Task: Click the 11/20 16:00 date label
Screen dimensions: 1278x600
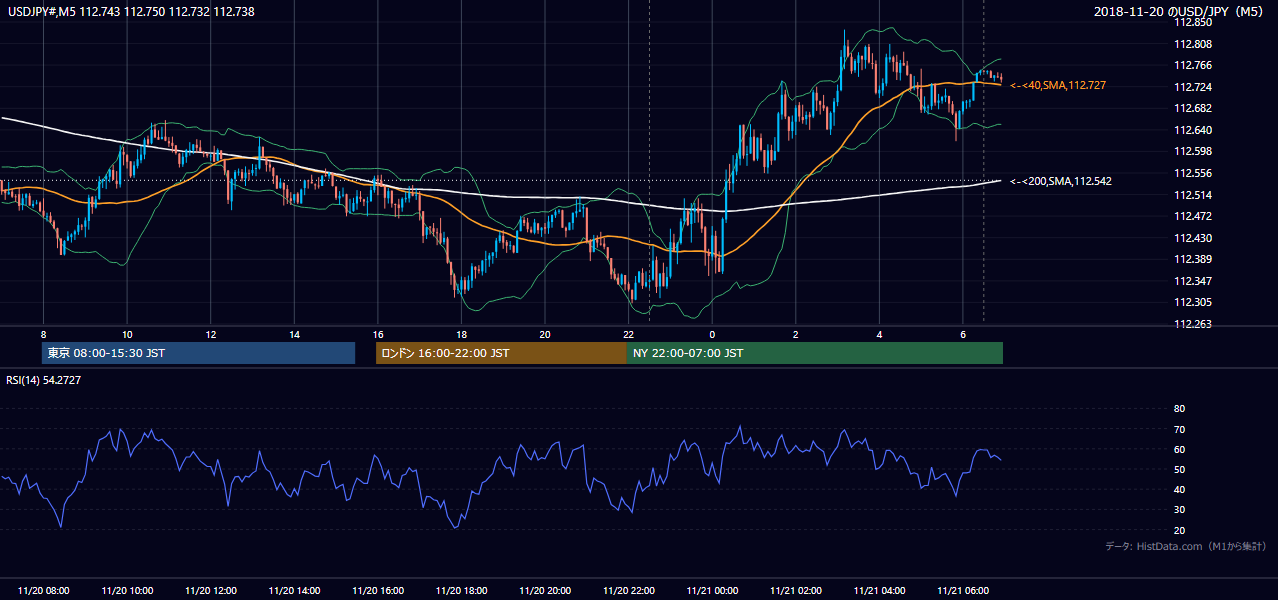Action: [x=378, y=591]
